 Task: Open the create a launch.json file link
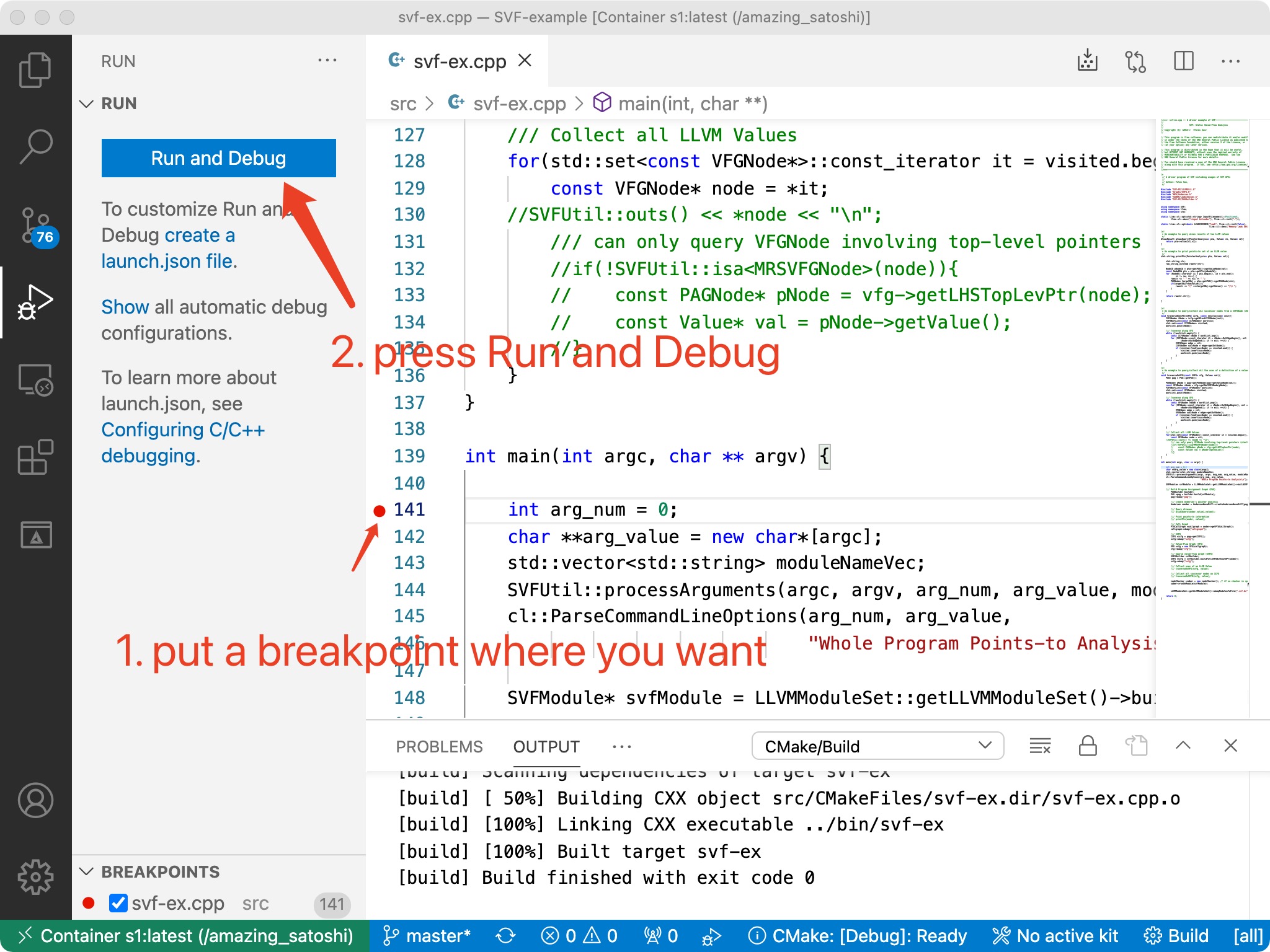coord(168,248)
